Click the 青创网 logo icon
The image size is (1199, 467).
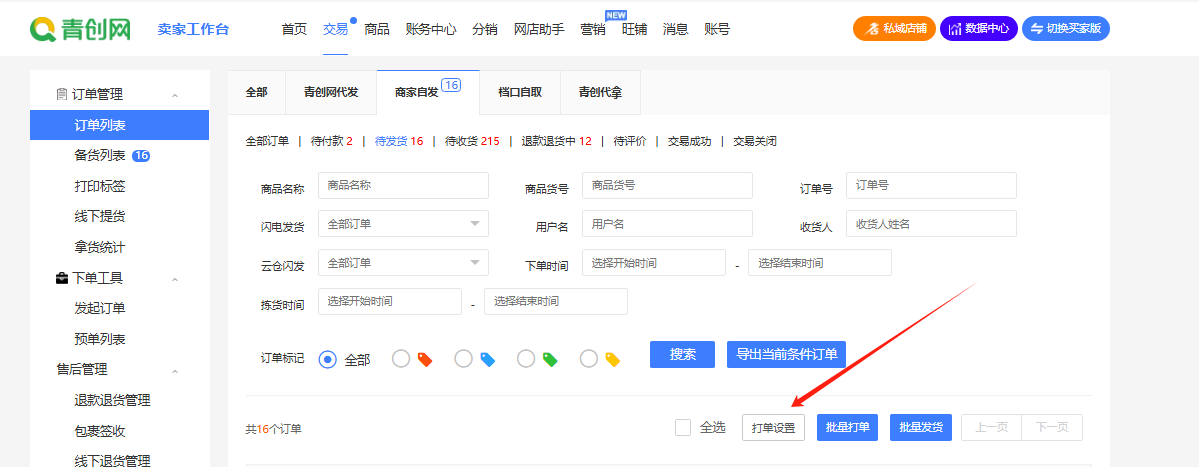(x=43, y=29)
